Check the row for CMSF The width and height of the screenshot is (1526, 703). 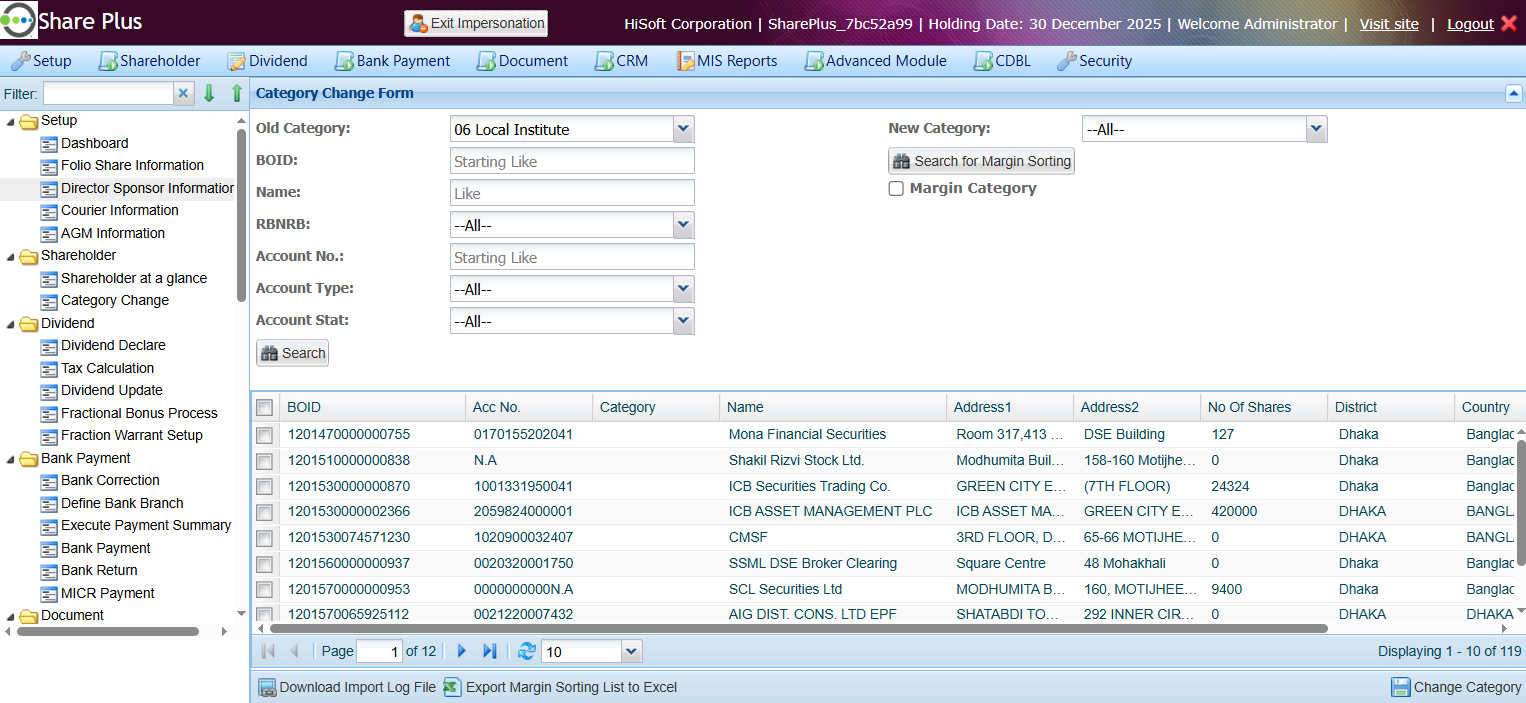pos(264,538)
